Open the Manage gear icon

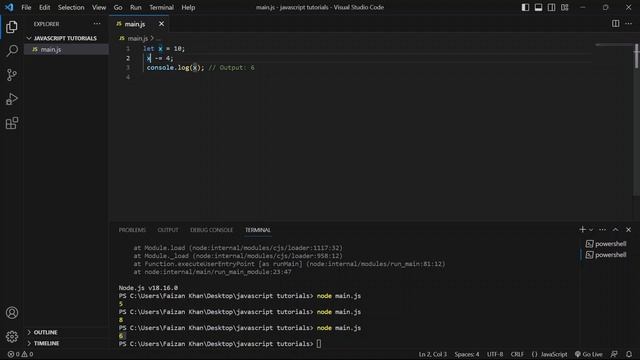tap(12, 336)
